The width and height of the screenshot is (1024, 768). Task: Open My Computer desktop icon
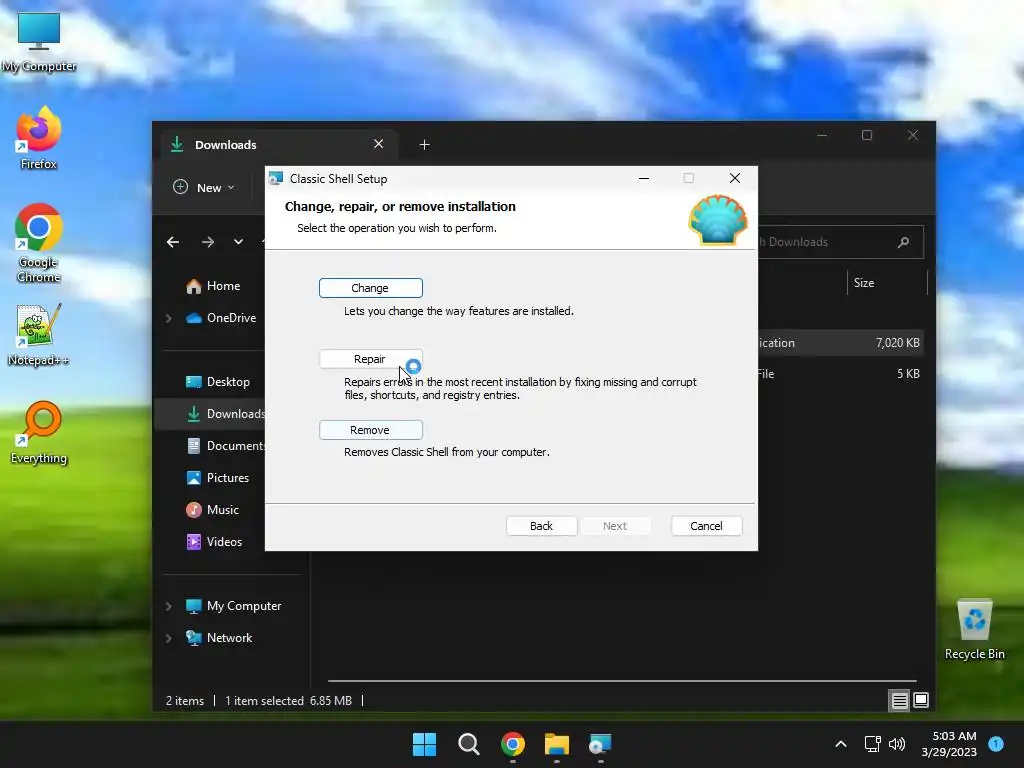39,42
